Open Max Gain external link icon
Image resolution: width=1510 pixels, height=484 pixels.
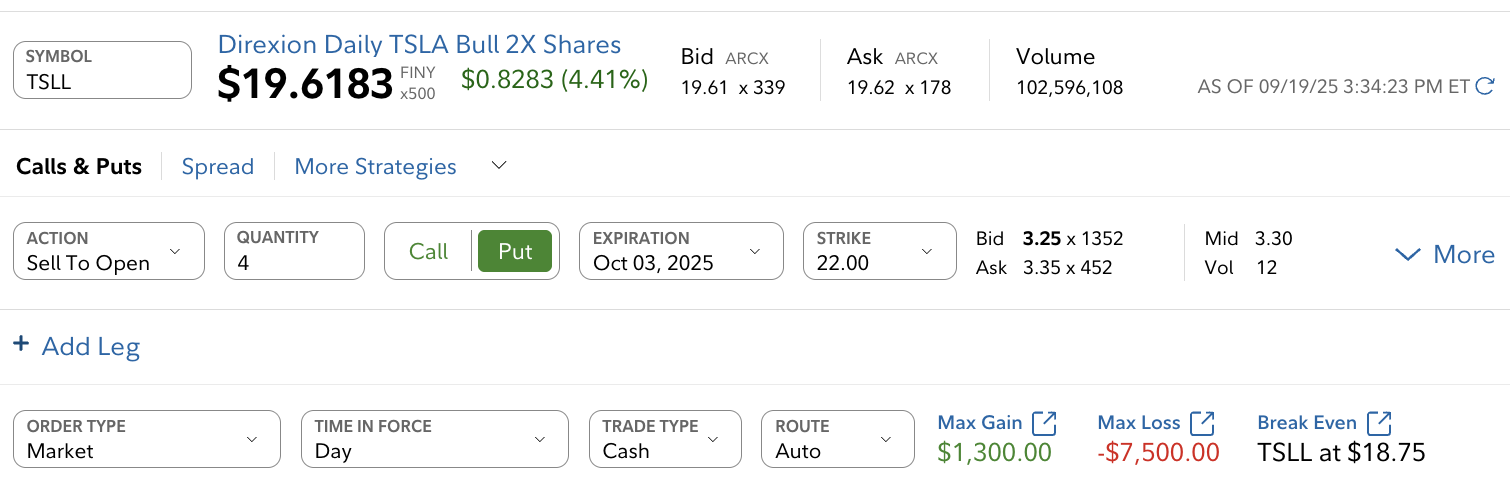point(1044,423)
